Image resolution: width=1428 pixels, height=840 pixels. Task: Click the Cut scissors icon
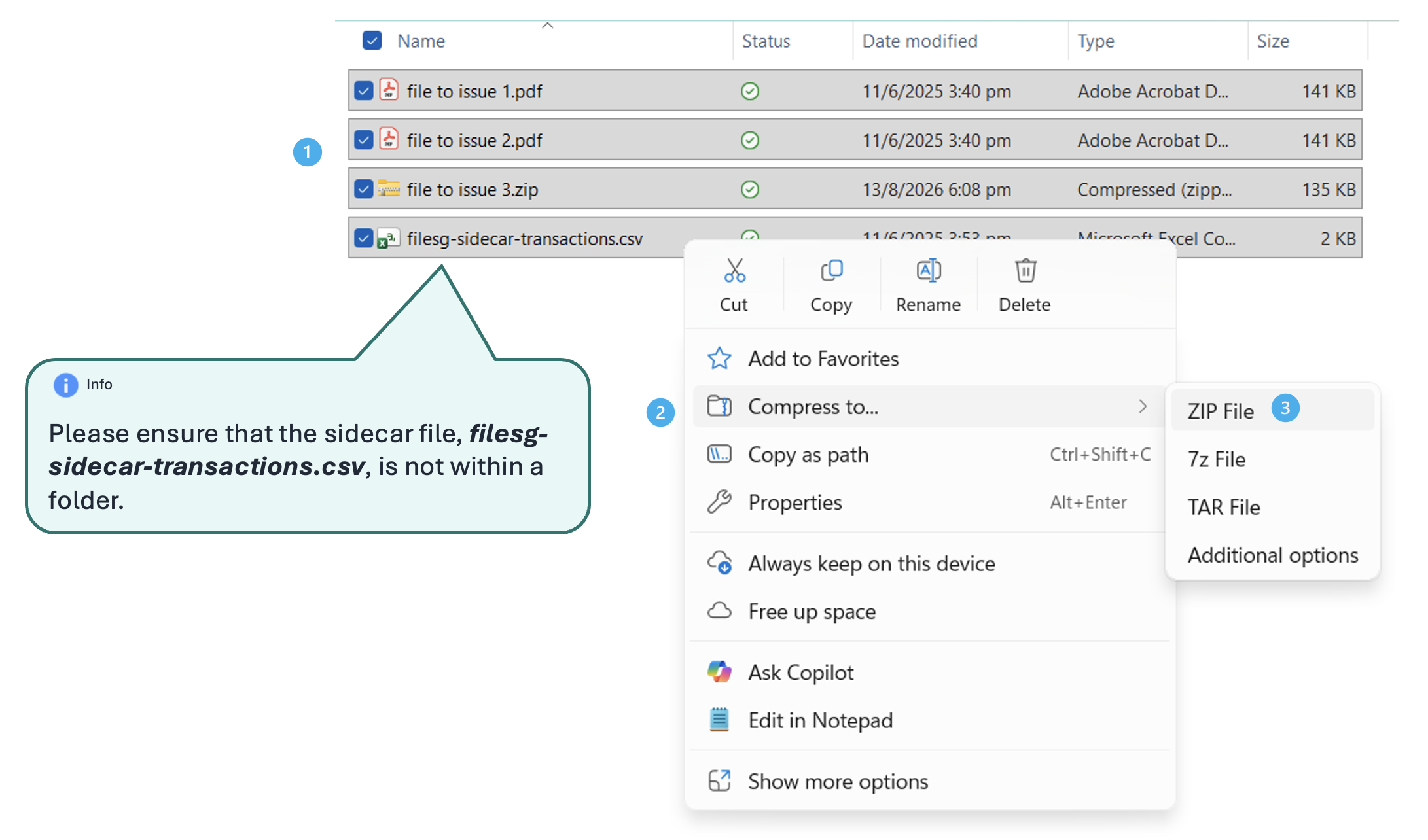(734, 270)
